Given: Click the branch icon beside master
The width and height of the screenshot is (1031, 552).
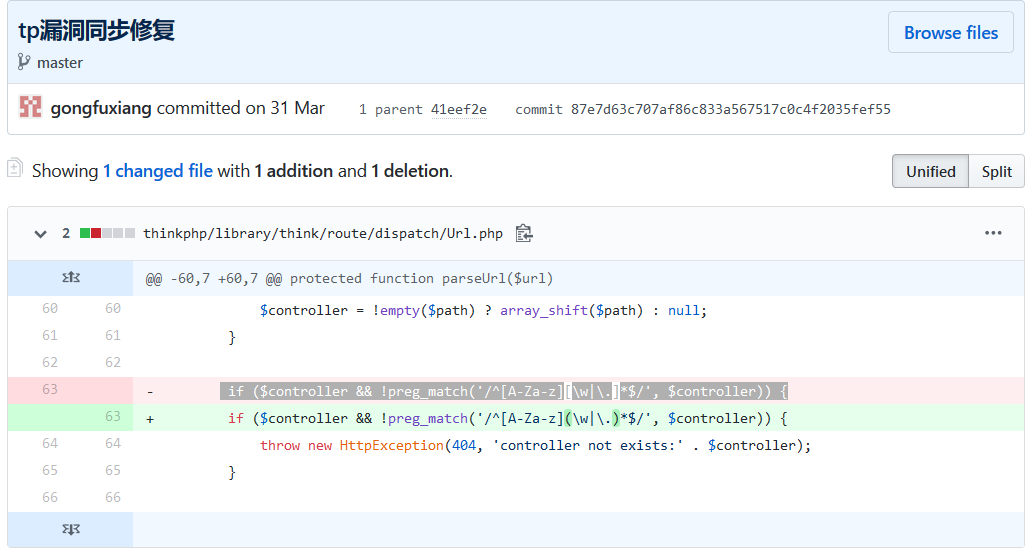Looking at the screenshot, I should (x=24, y=62).
